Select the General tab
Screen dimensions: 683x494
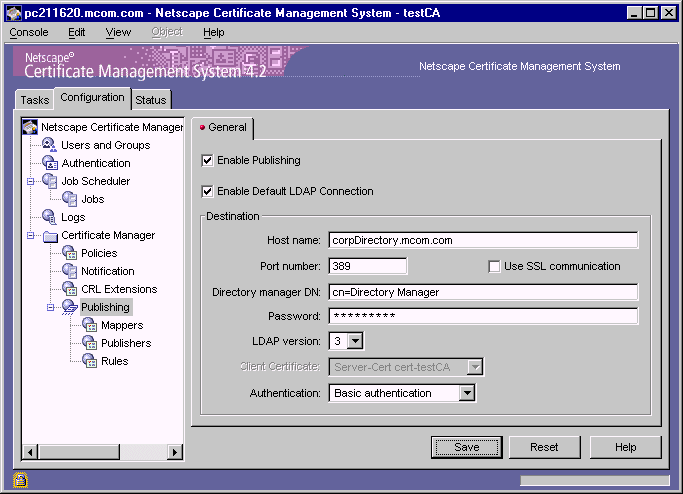(x=223, y=128)
